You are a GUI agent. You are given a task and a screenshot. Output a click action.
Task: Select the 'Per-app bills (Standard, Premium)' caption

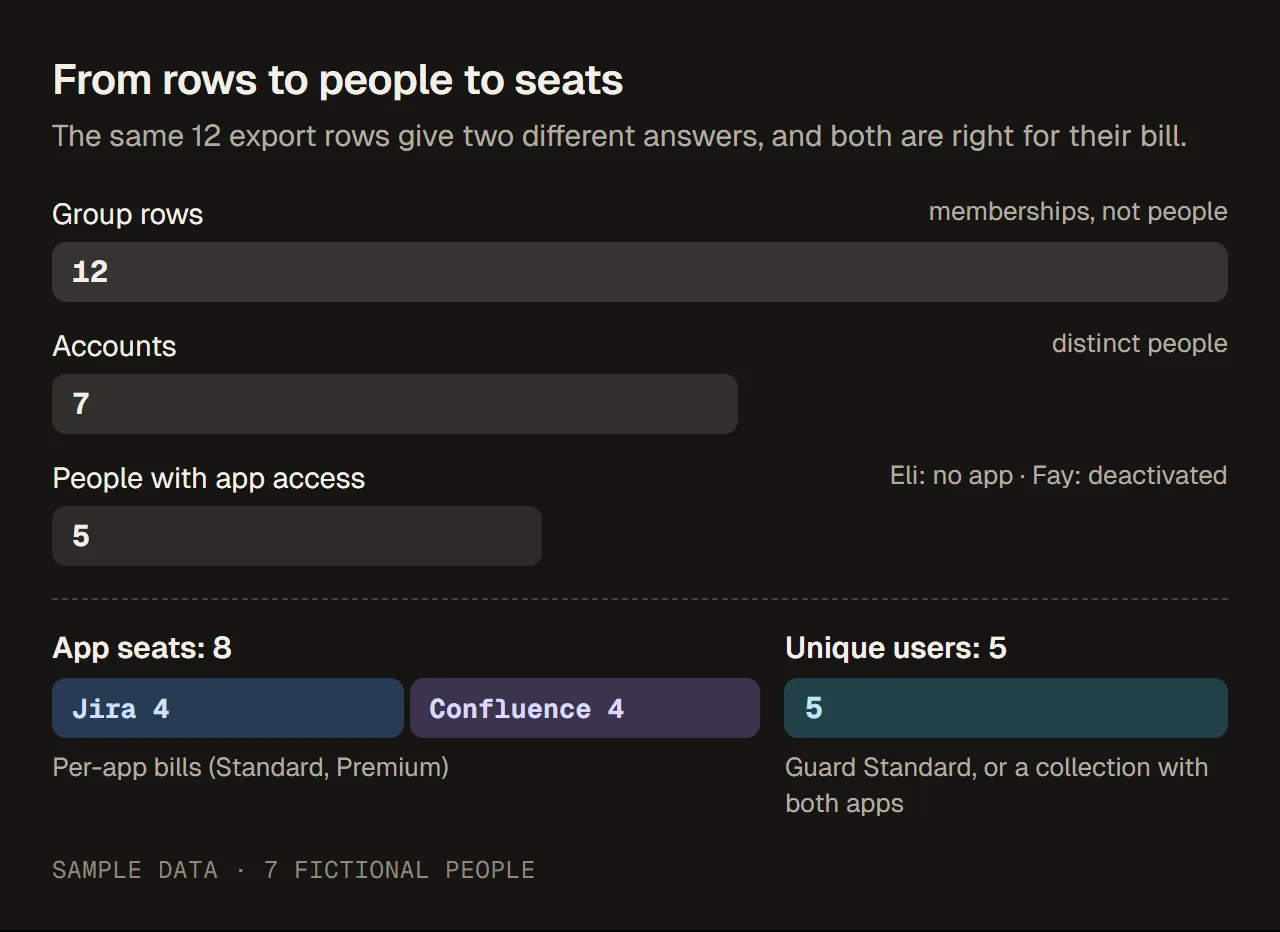pyautogui.click(x=250, y=768)
